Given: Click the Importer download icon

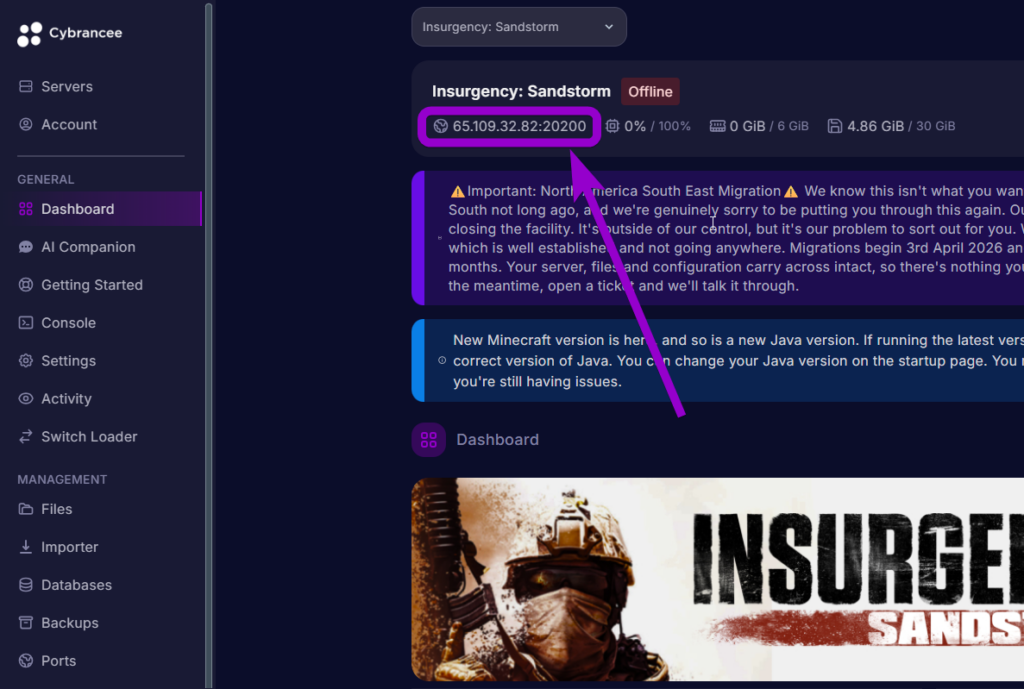Looking at the screenshot, I should click(x=25, y=547).
